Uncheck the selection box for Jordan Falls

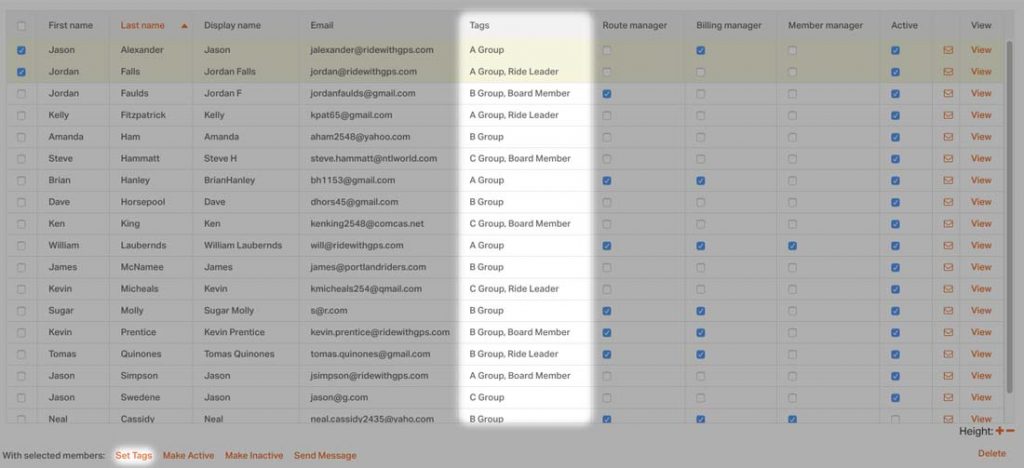point(22,72)
